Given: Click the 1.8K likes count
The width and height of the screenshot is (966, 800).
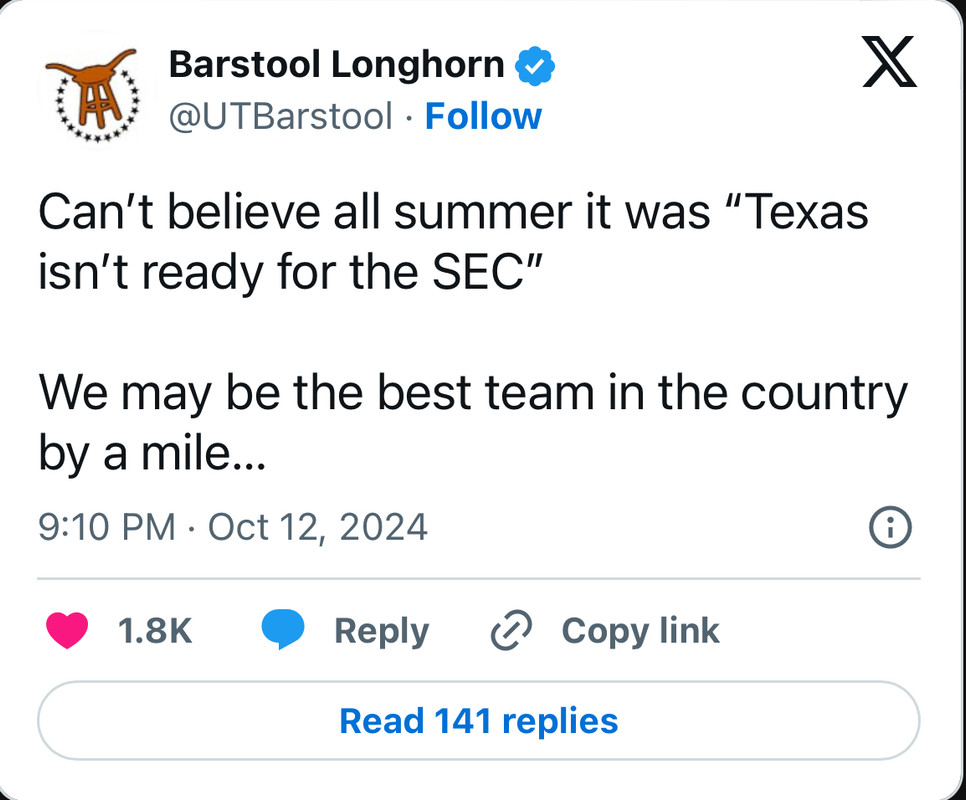Looking at the screenshot, I should (155, 631).
